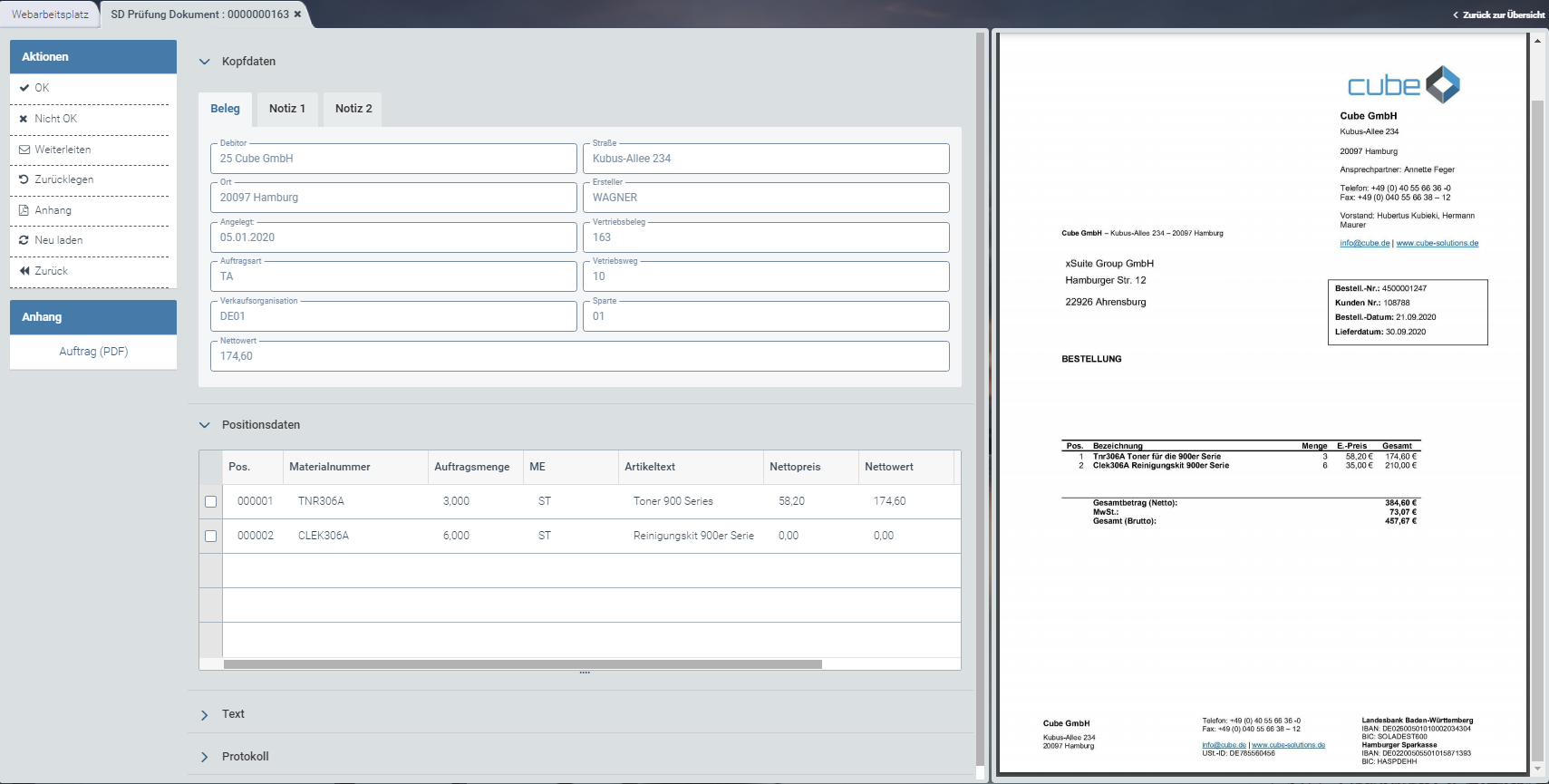Click the Neu laden refresh icon

tap(24, 240)
